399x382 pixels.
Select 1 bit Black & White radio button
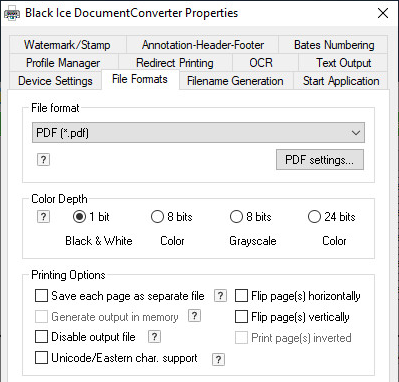pos(79,217)
